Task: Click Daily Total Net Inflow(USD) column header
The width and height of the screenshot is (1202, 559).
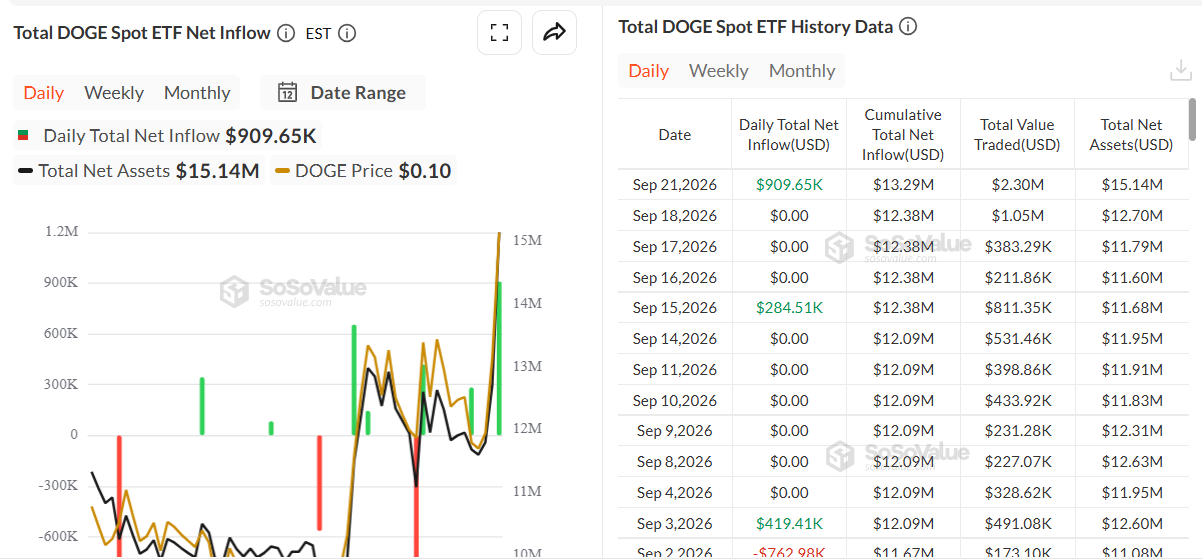Action: tap(789, 135)
